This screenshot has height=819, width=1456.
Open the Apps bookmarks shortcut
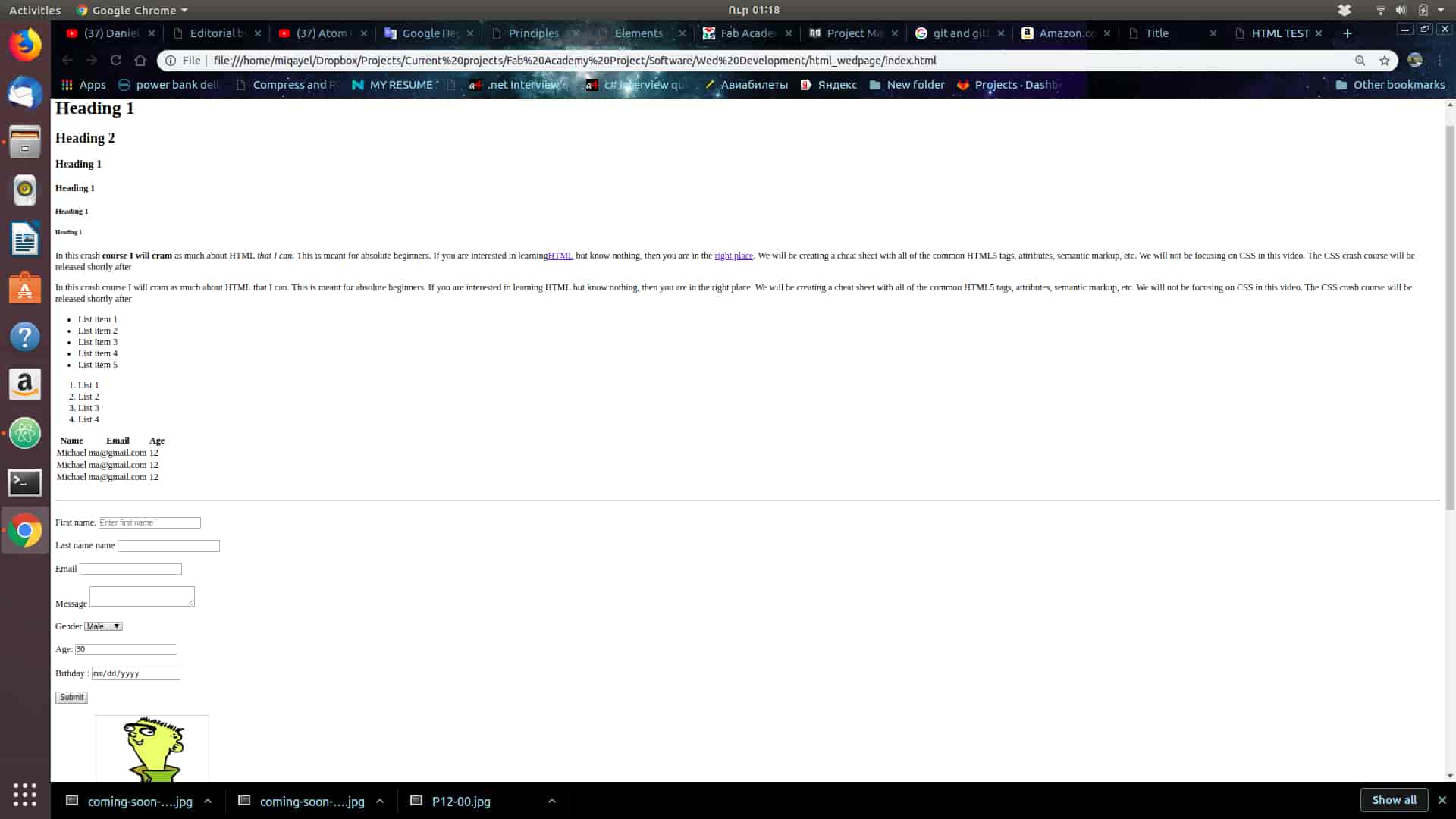click(x=83, y=85)
